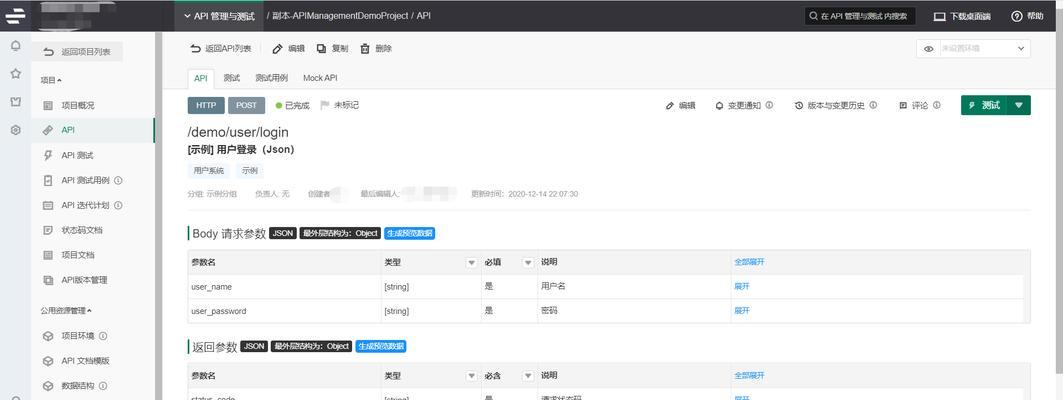Click the shirt-shaped sidebar icon
Screen dimensions: 1063x400
tap(15, 102)
